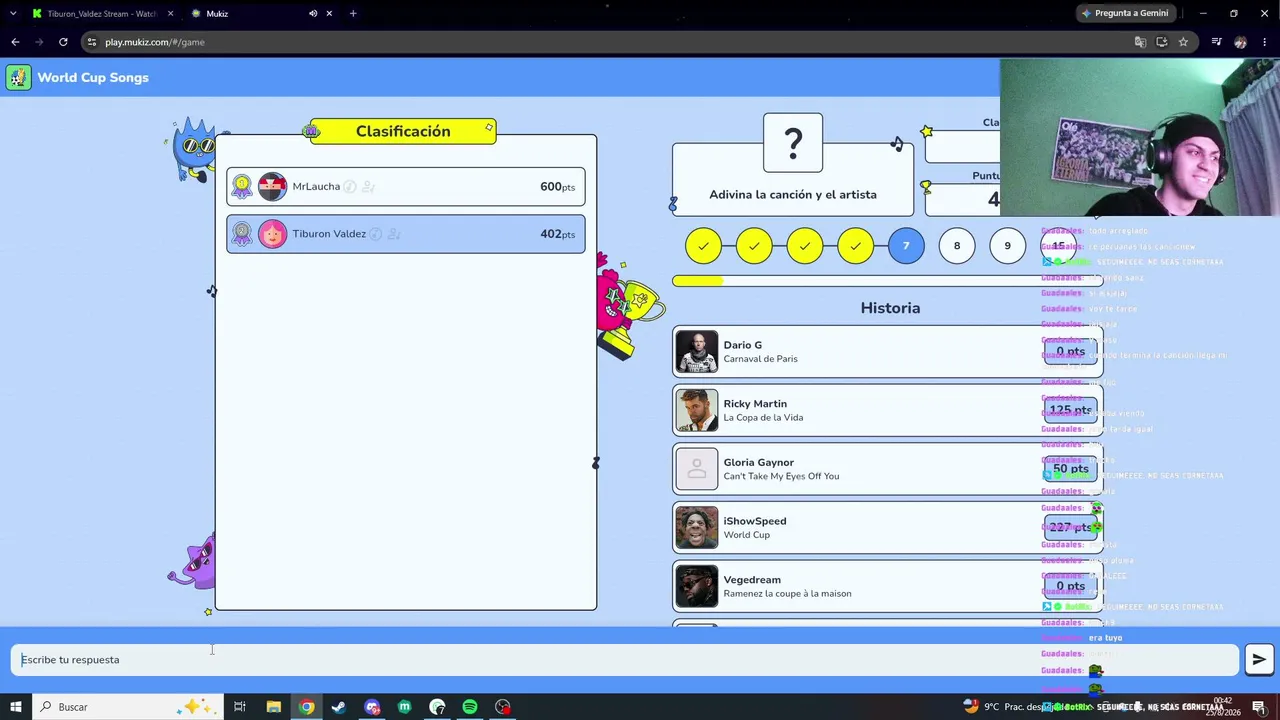Click the World Cup Songs quiz logo
1280x720 pixels.
[x=18, y=78]
